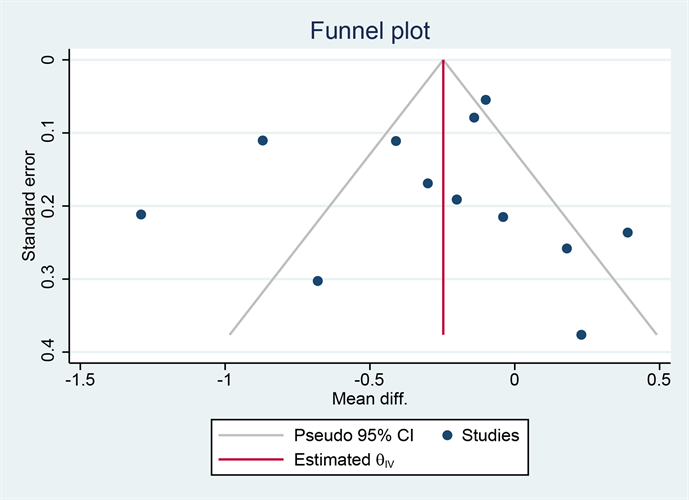
Task: Click the 0.5 tick label on the x-axis
Action: (x=658, y=381)
